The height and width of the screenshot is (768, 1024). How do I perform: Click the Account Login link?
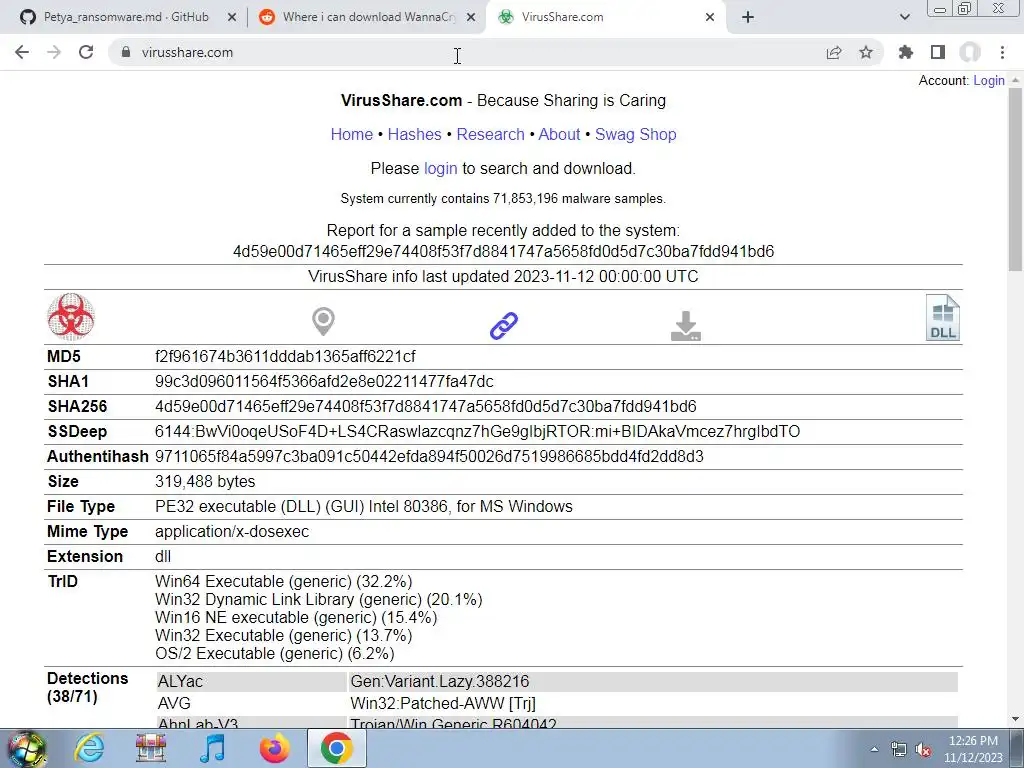click(989, 80)
